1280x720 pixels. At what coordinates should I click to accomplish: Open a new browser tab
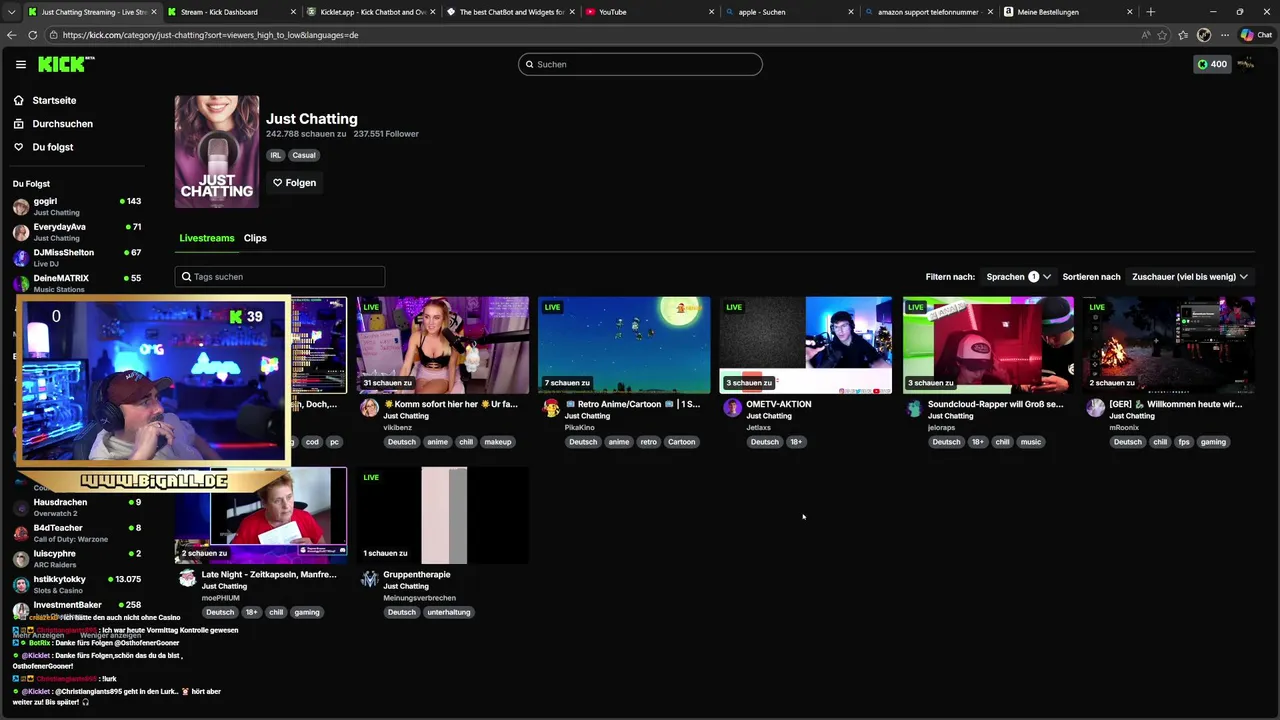click(x=1150, y=12)
